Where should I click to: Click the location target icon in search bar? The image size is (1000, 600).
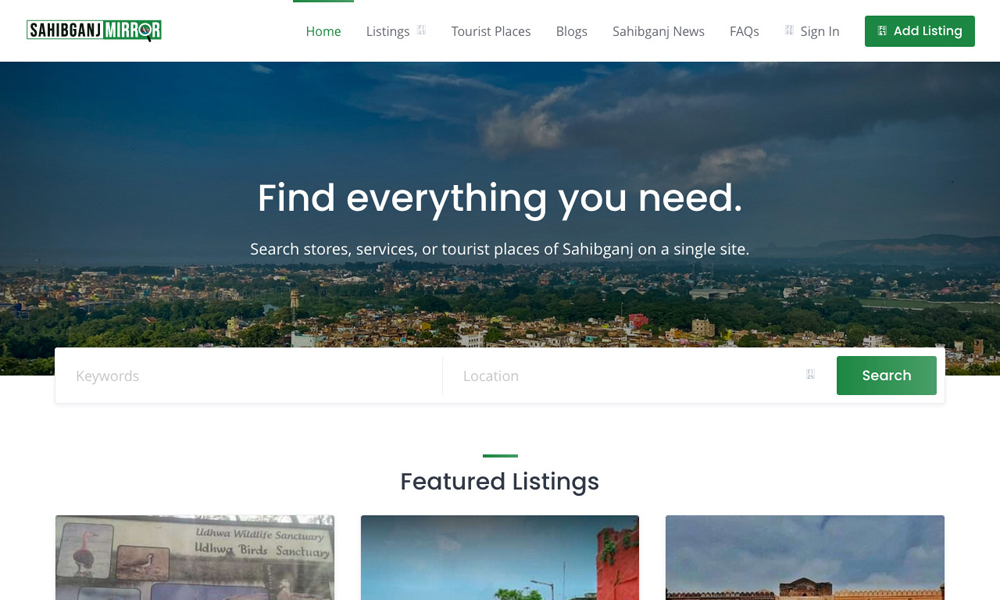(x=810, y=374)
